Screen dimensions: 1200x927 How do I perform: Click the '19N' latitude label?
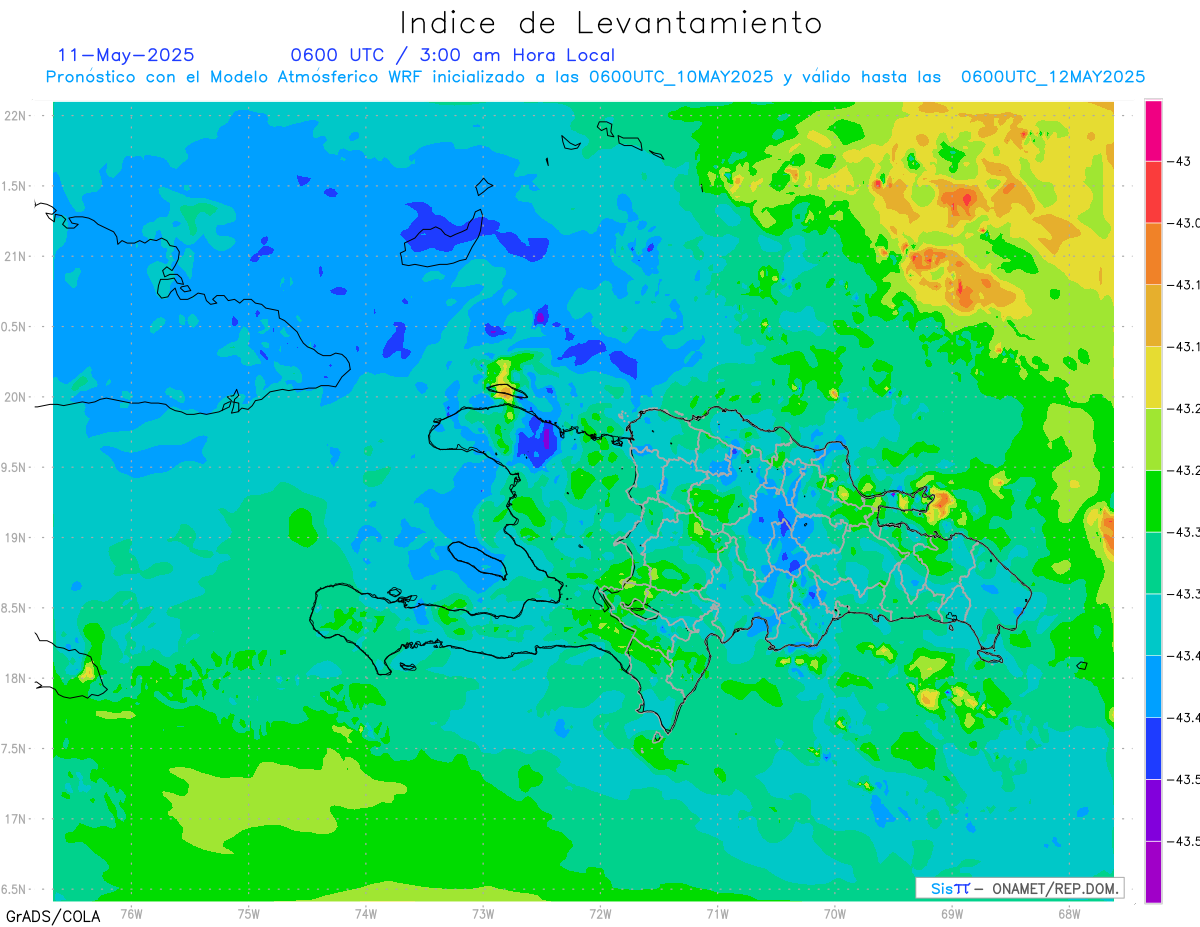(x=15, y=538)
